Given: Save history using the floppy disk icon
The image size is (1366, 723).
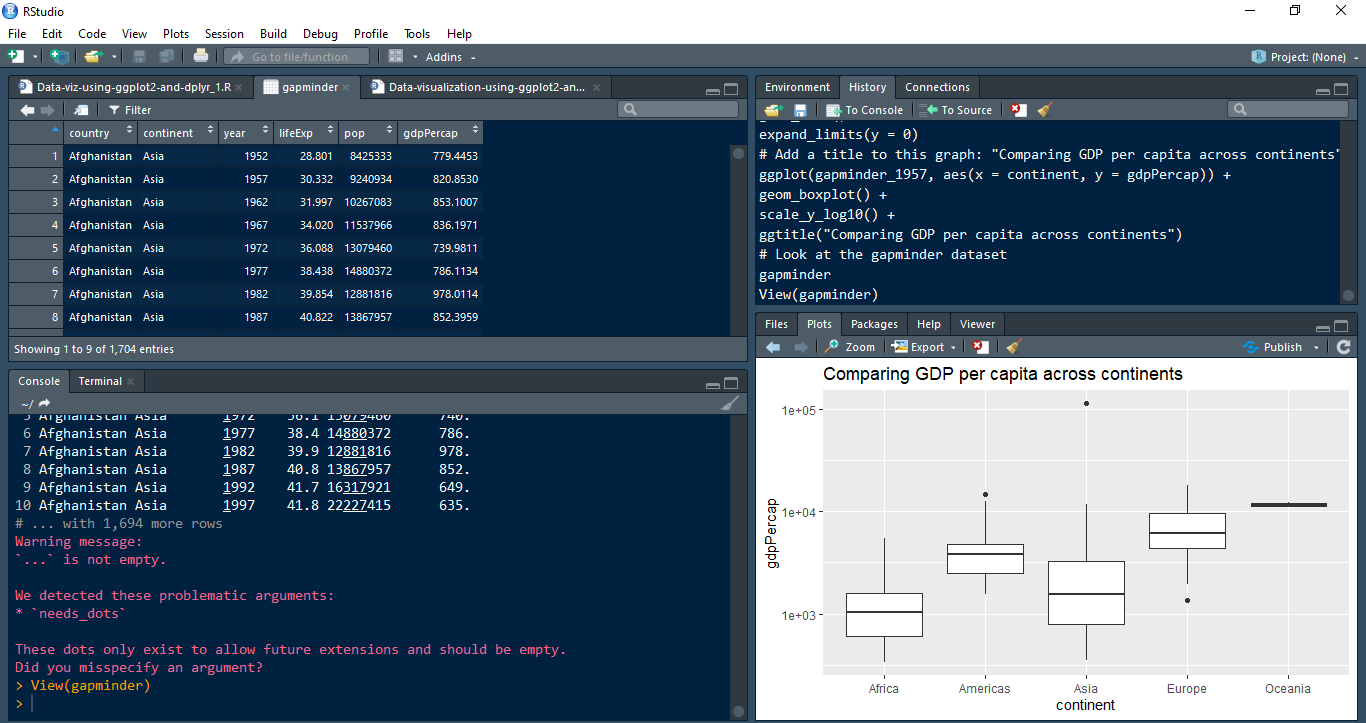Looking at the screenshot, I should click(800, 110).
